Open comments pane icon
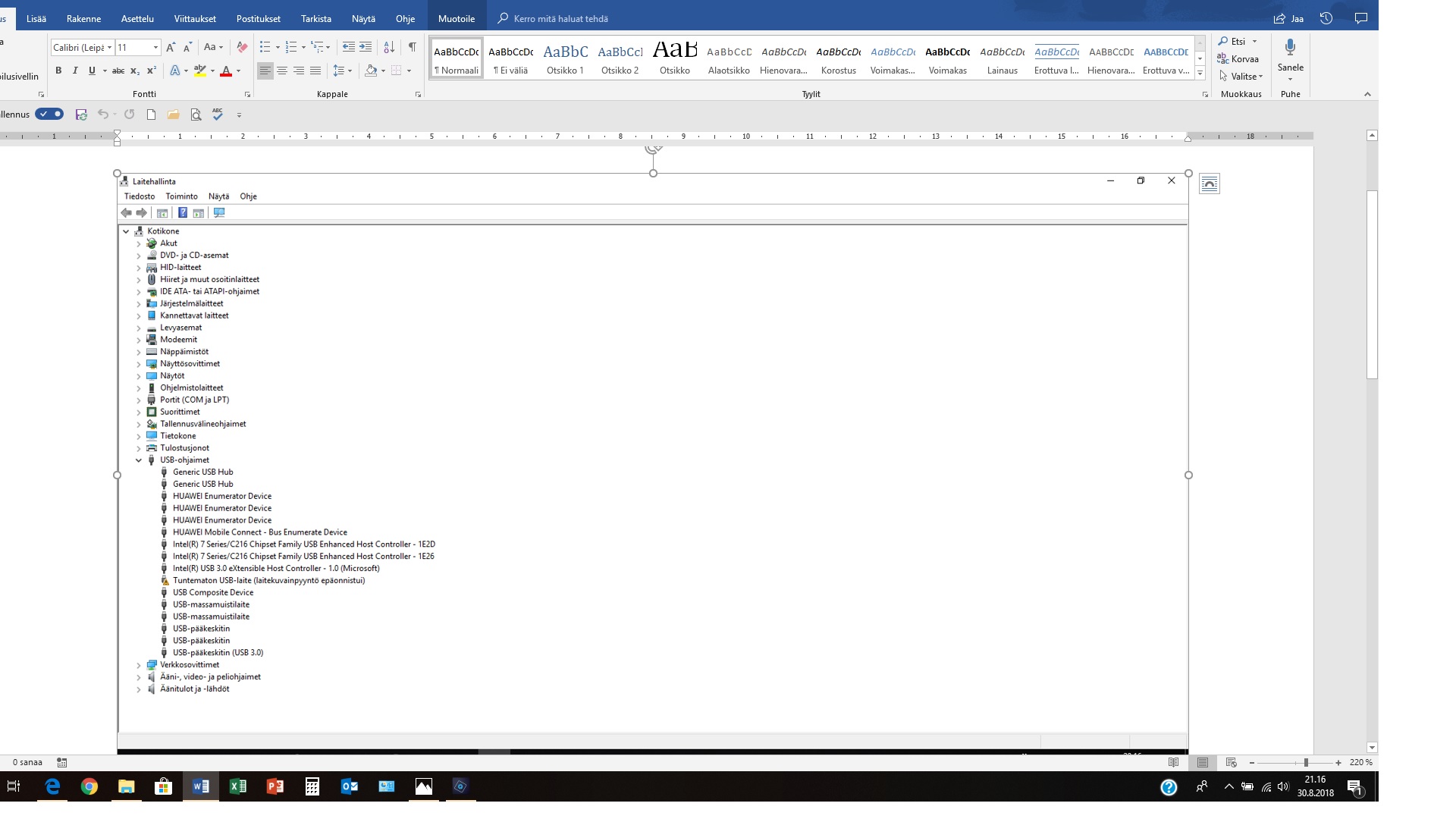 tap(1361, 18)
